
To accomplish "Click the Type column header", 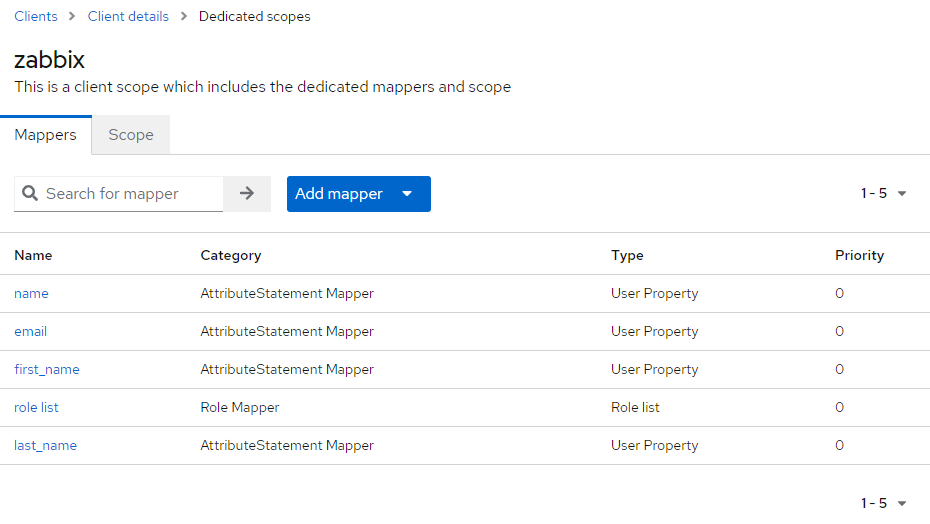I will 628,256.
